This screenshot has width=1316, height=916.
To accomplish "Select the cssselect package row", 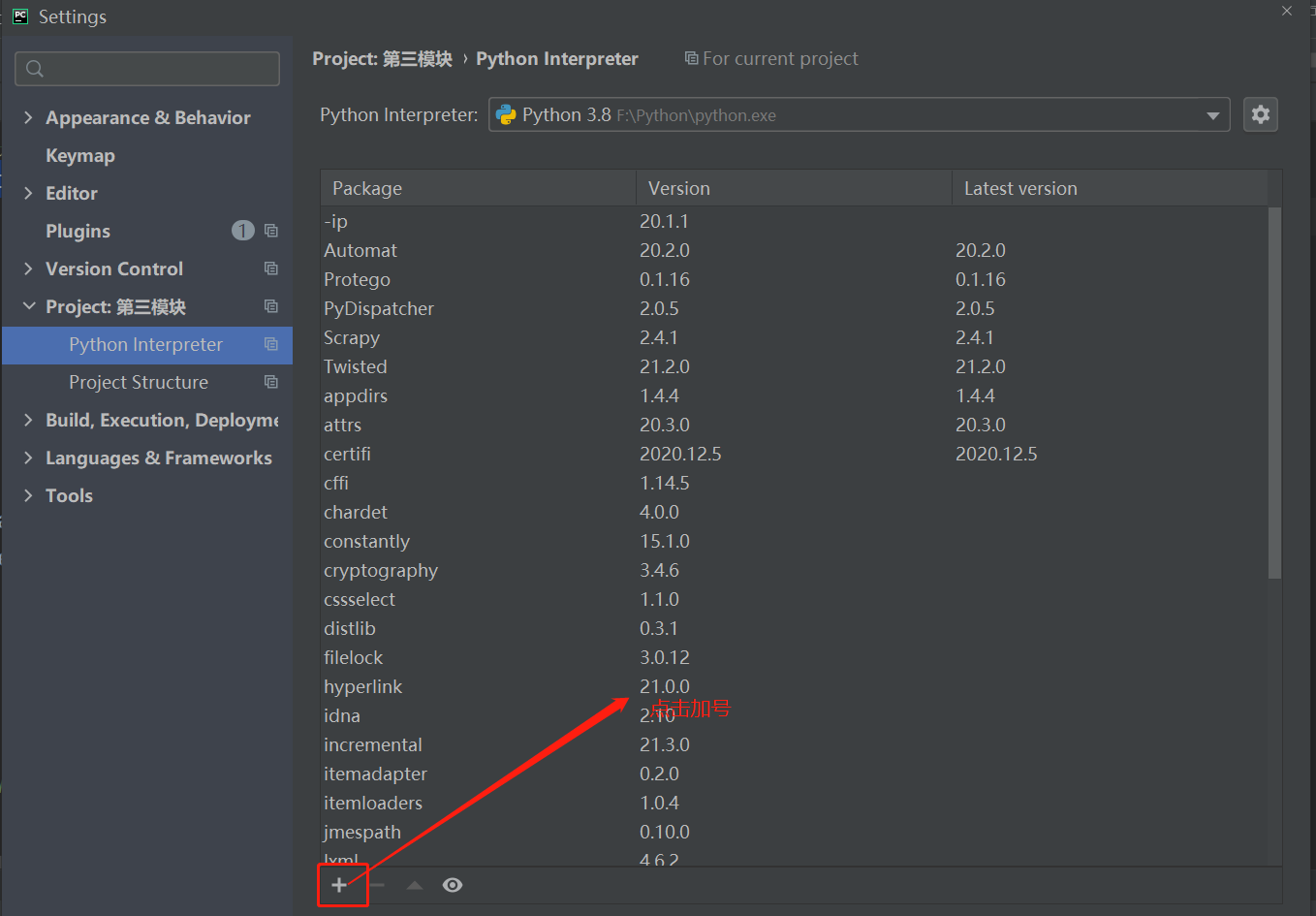I will tap(794, 599).
